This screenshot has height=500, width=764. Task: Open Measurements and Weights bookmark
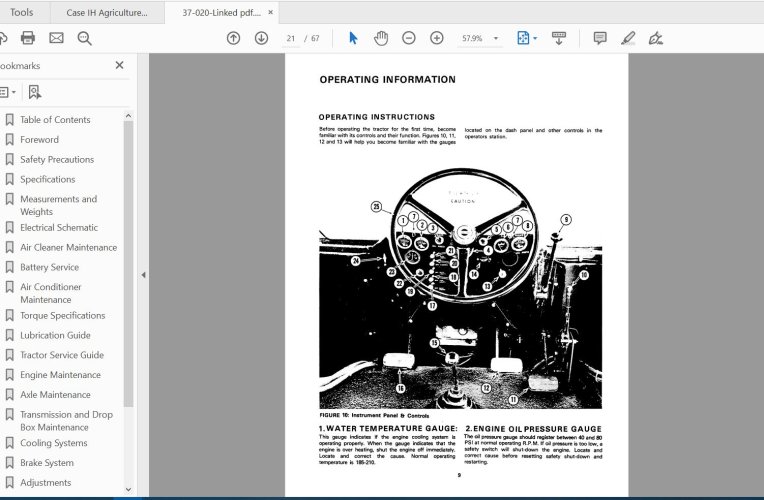tap(58, 205)
